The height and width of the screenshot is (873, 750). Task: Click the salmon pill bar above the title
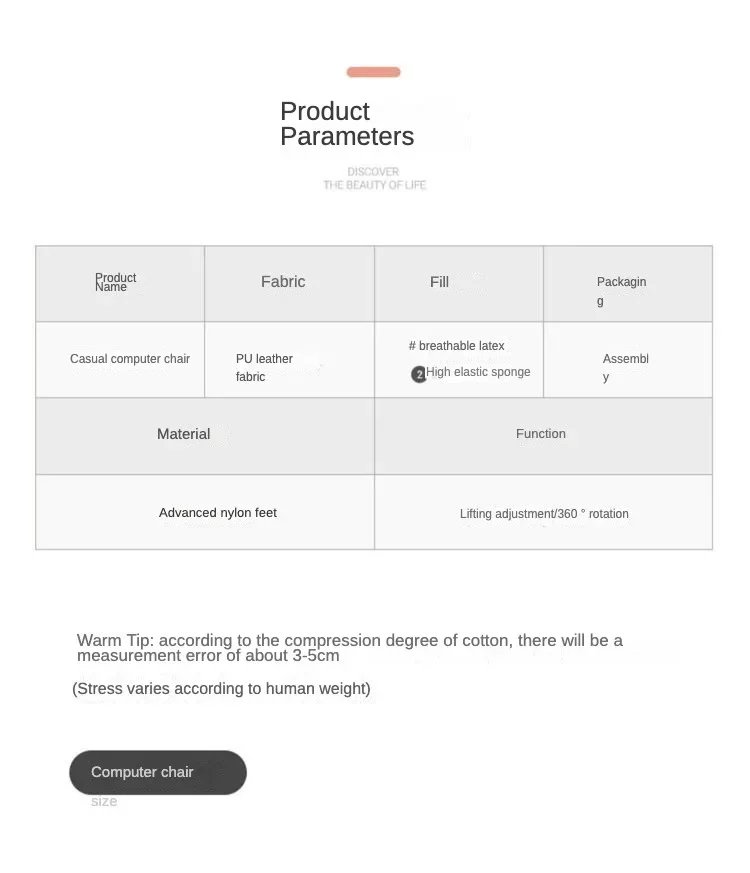[x=373, y=72]
